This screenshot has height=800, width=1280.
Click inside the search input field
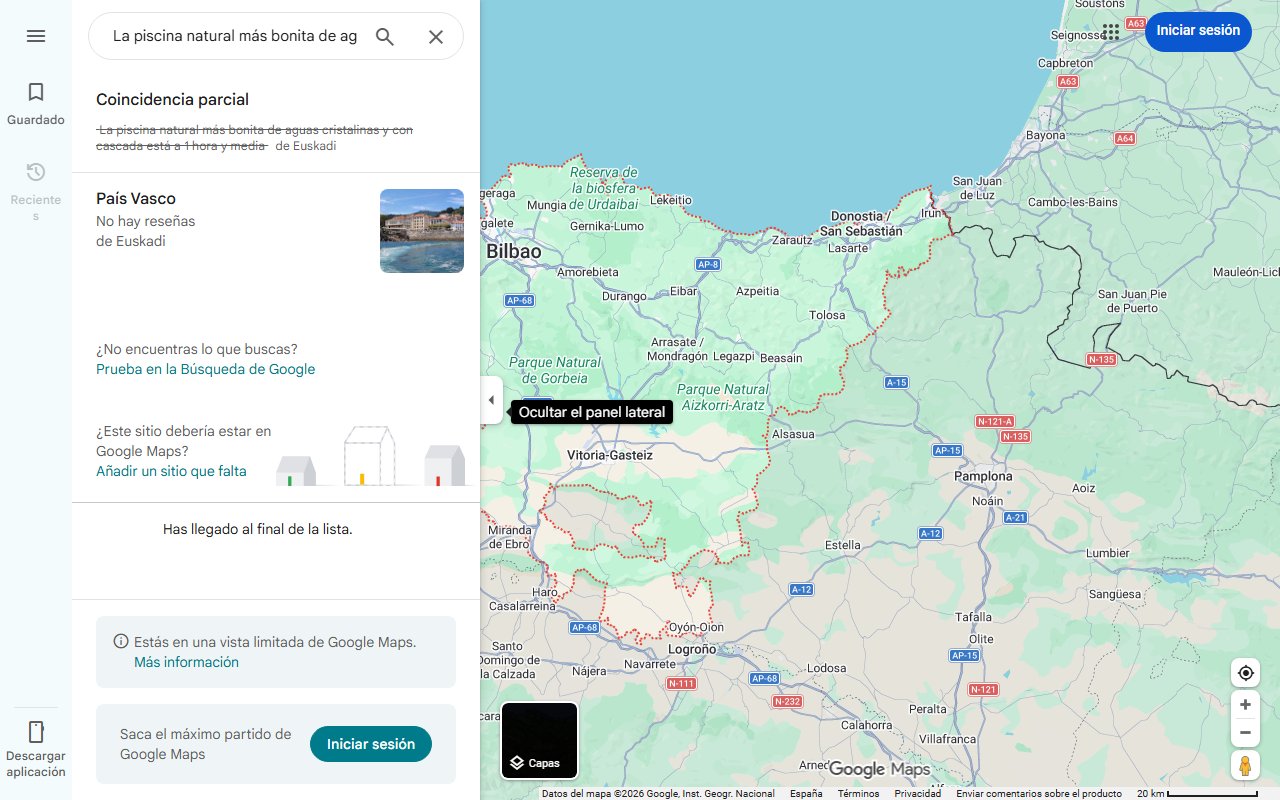[x=230, y=36]
